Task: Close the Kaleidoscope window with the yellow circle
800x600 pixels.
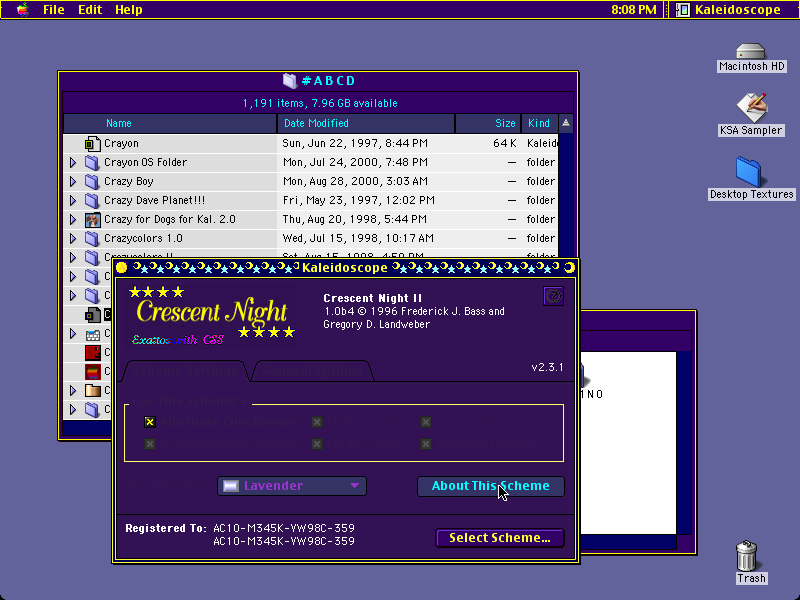Action: (x=121, y=268)
